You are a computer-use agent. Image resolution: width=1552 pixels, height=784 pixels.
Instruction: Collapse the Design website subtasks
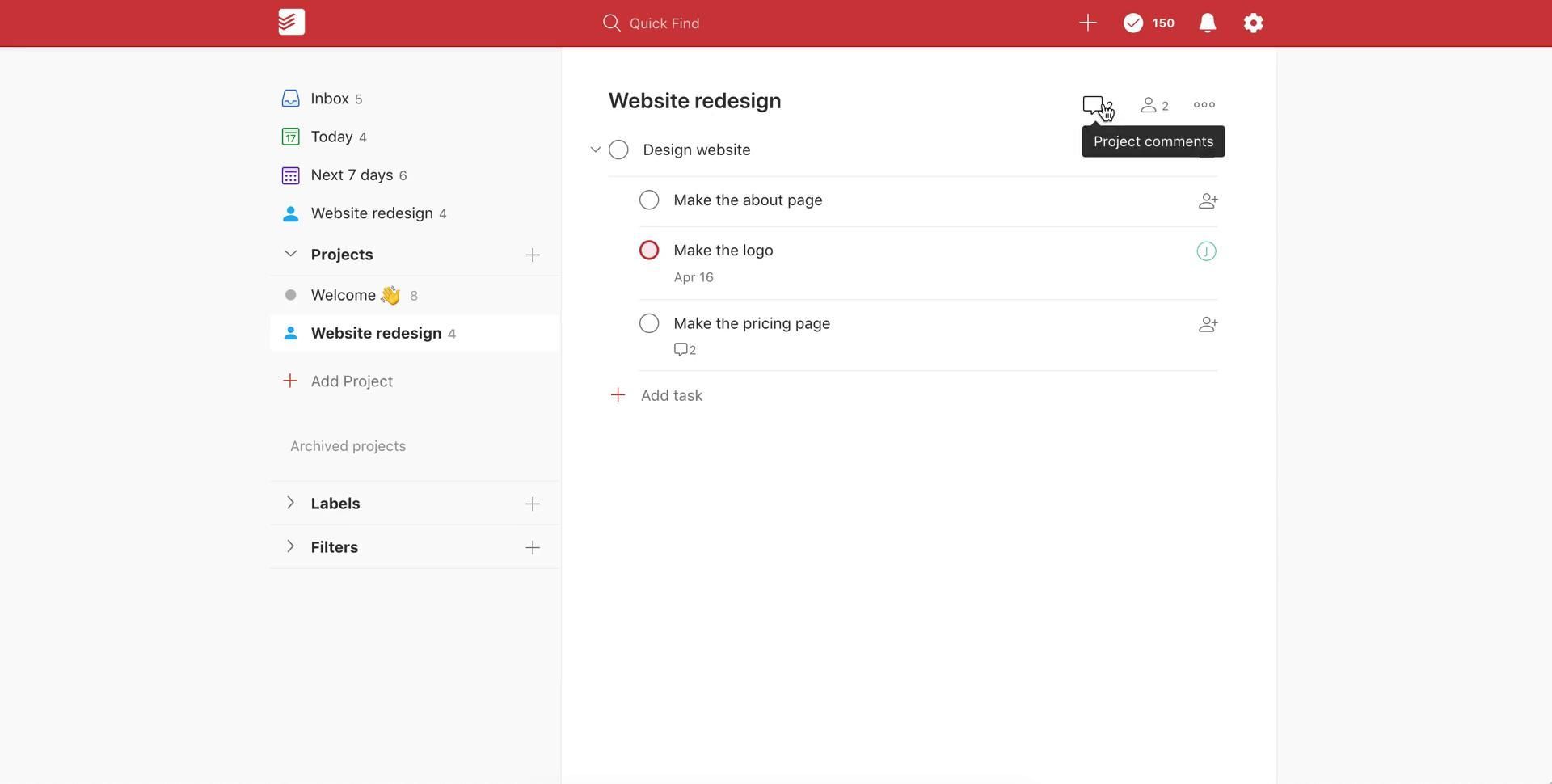pyautogui.click(x=595, y=150)
